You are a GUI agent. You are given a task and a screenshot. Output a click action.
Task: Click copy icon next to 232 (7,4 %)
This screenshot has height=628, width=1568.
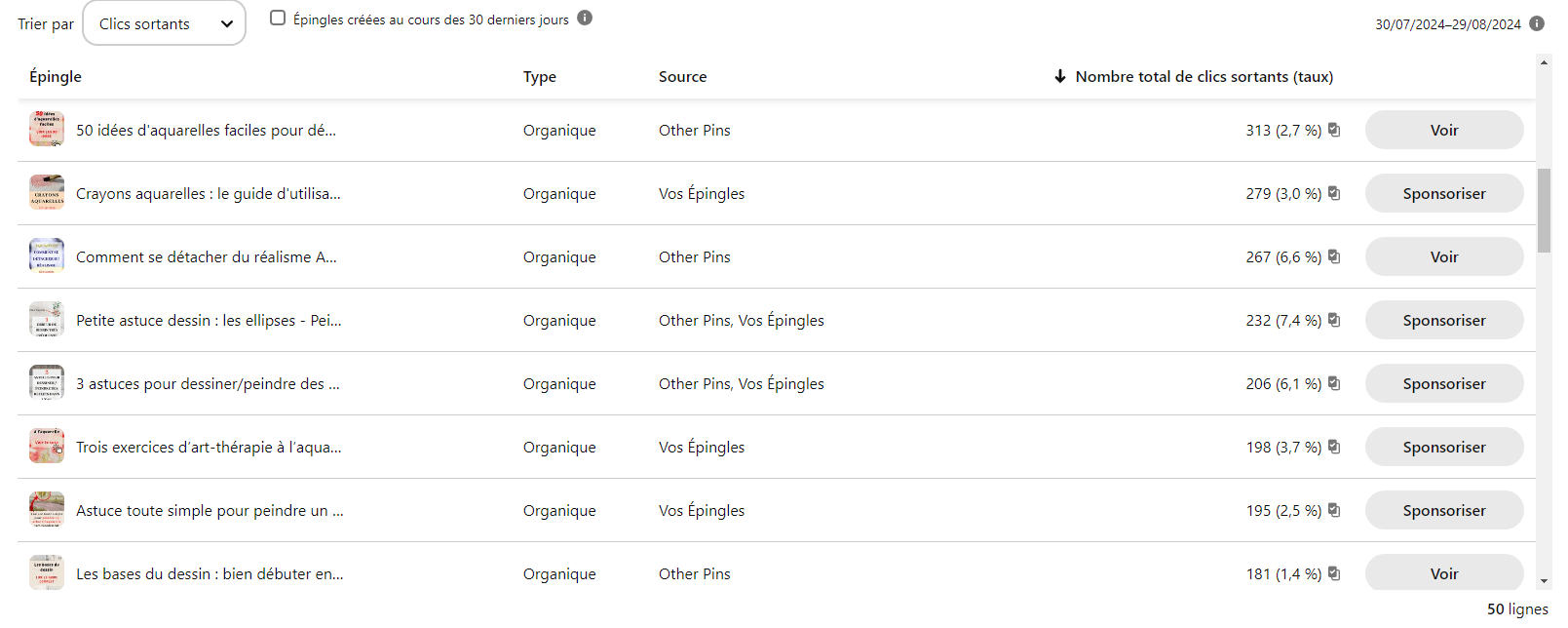click(x=1334, y=320)
